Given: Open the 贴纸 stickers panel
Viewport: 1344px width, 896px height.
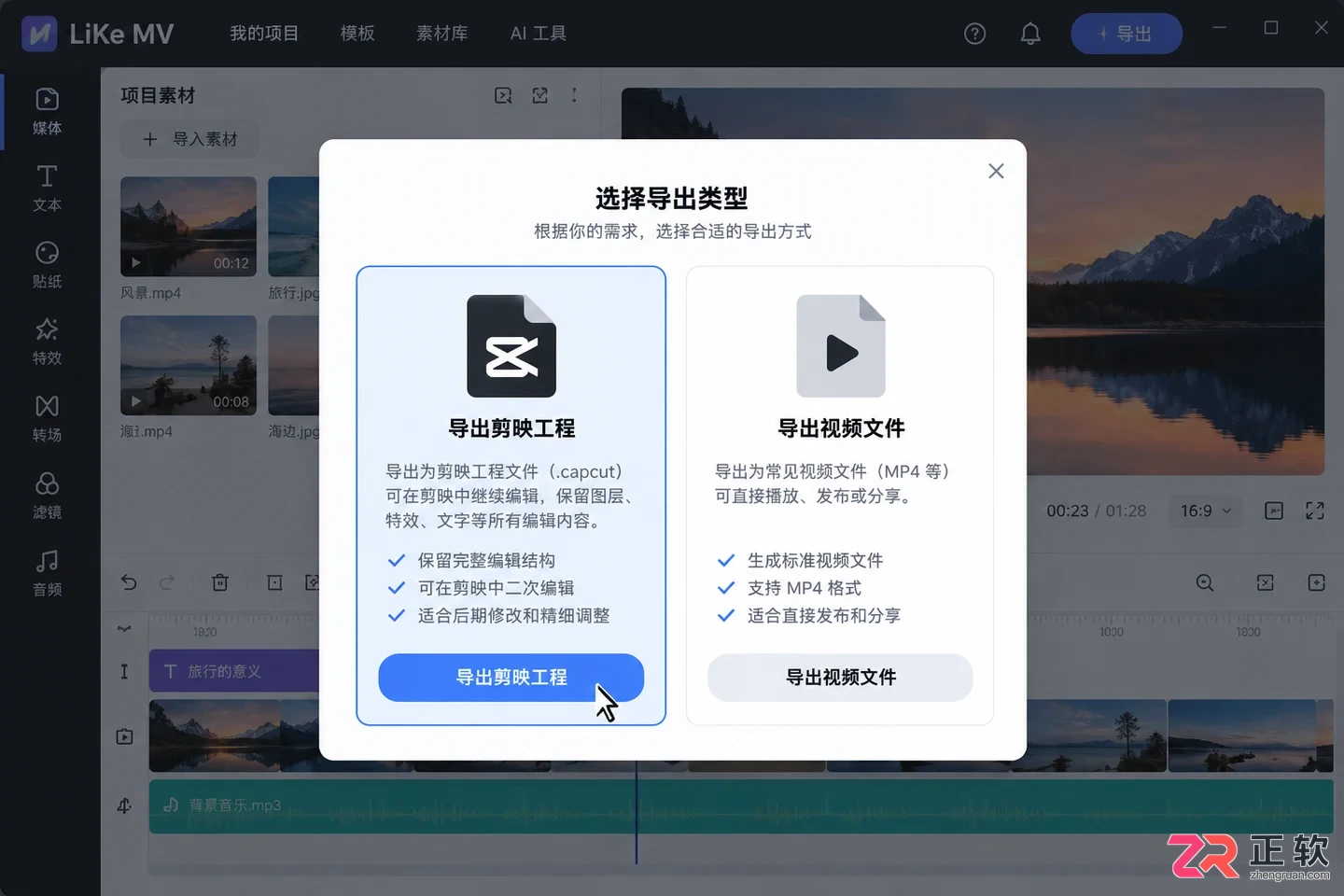Looking at the screenshot, I should pos(47,264).
